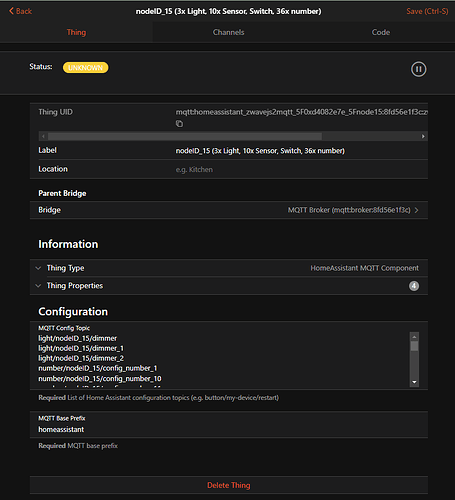
Task: Click the number/nodeID_15/config_number_1 line
Action: (x=98, y=368)
